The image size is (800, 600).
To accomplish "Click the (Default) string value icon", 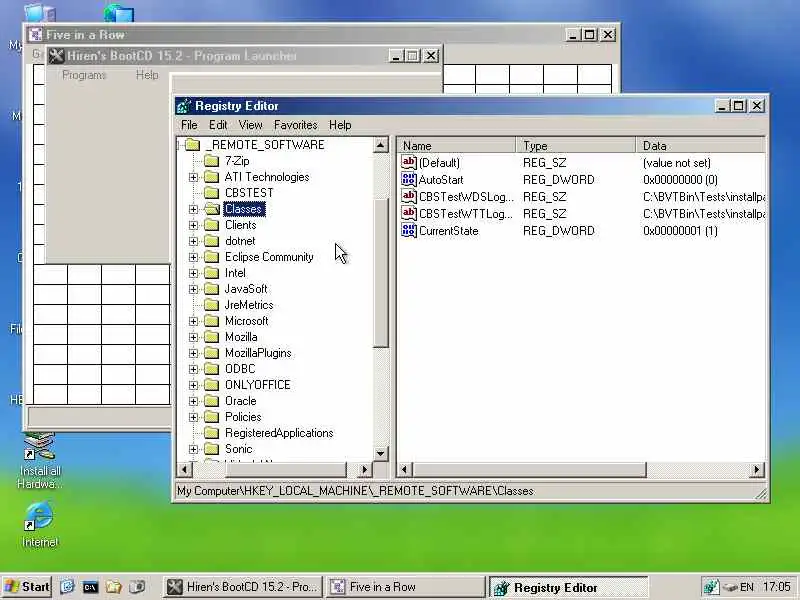I will tap(409, 162).
